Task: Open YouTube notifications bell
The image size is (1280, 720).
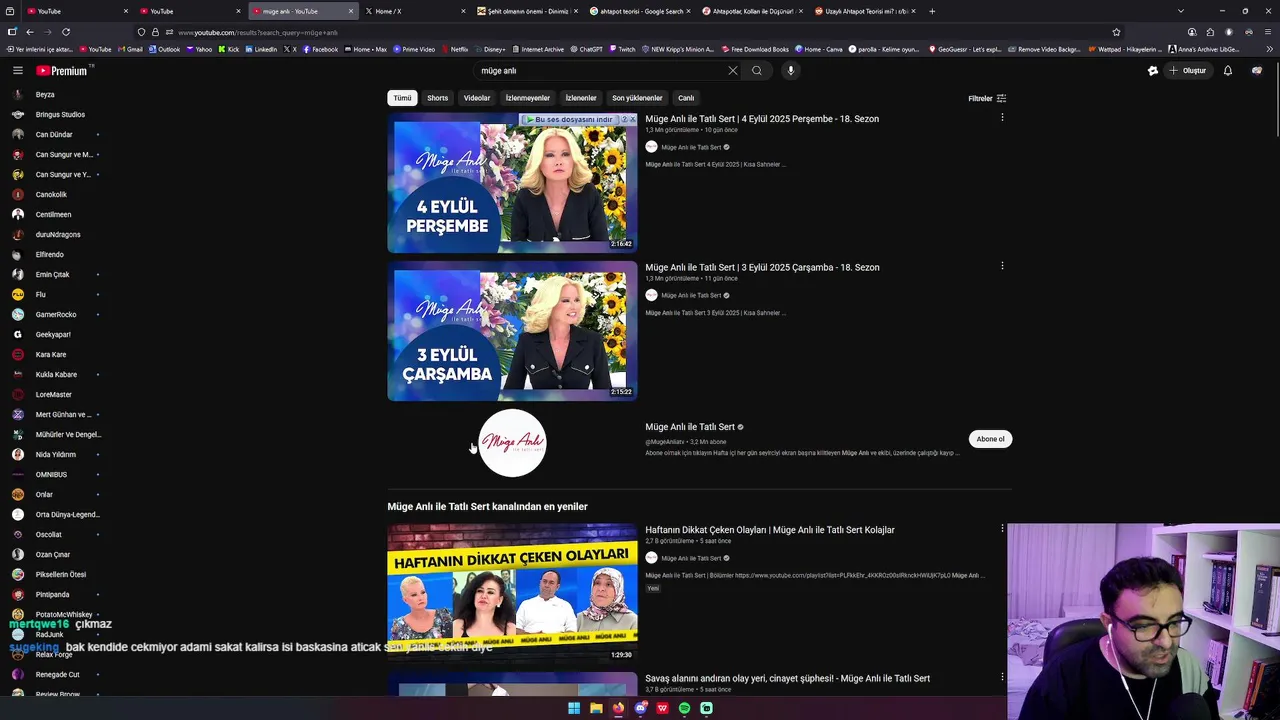Action: point(1228,71)
